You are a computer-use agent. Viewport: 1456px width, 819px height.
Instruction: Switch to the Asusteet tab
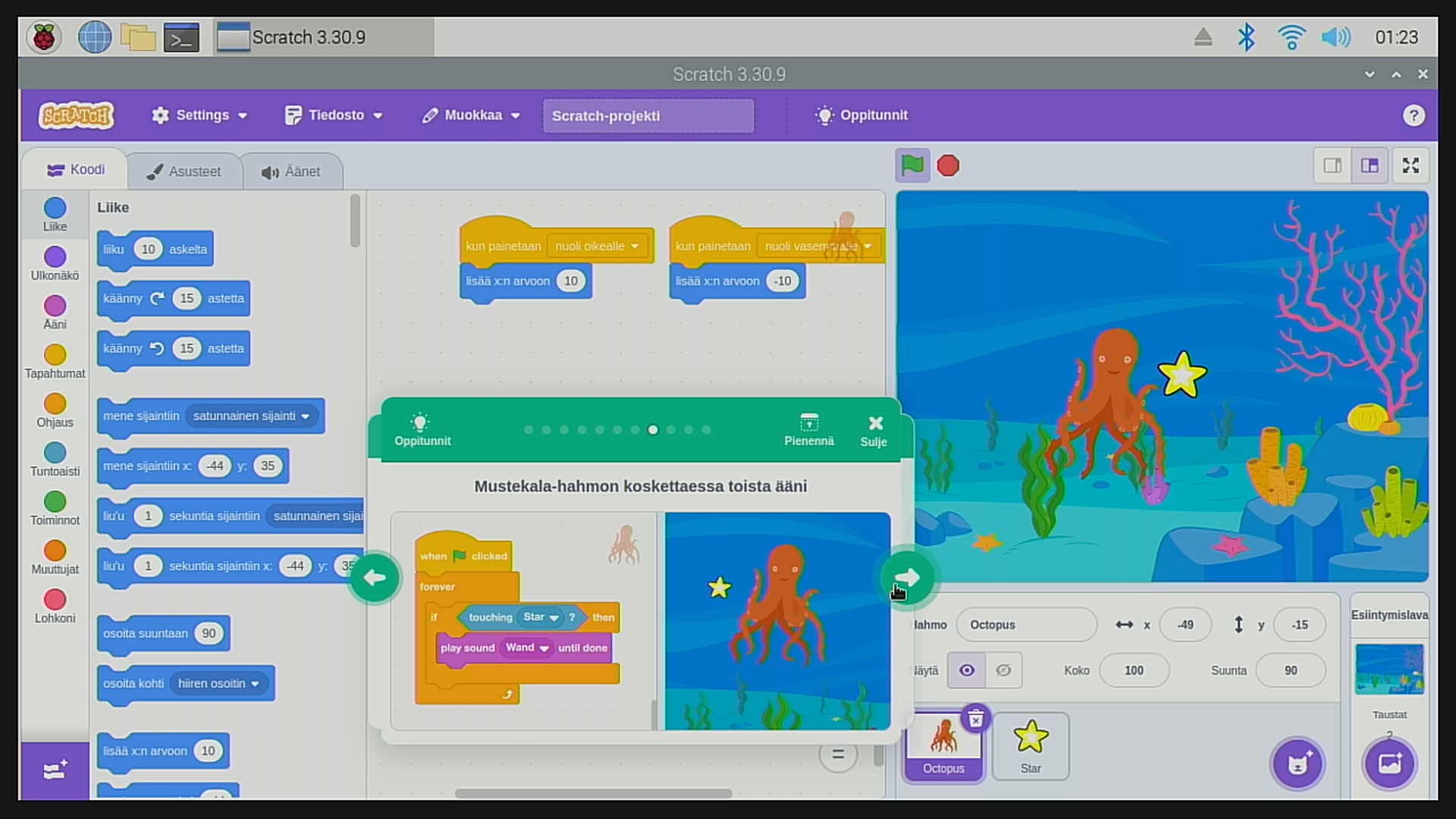pos(184,171)
